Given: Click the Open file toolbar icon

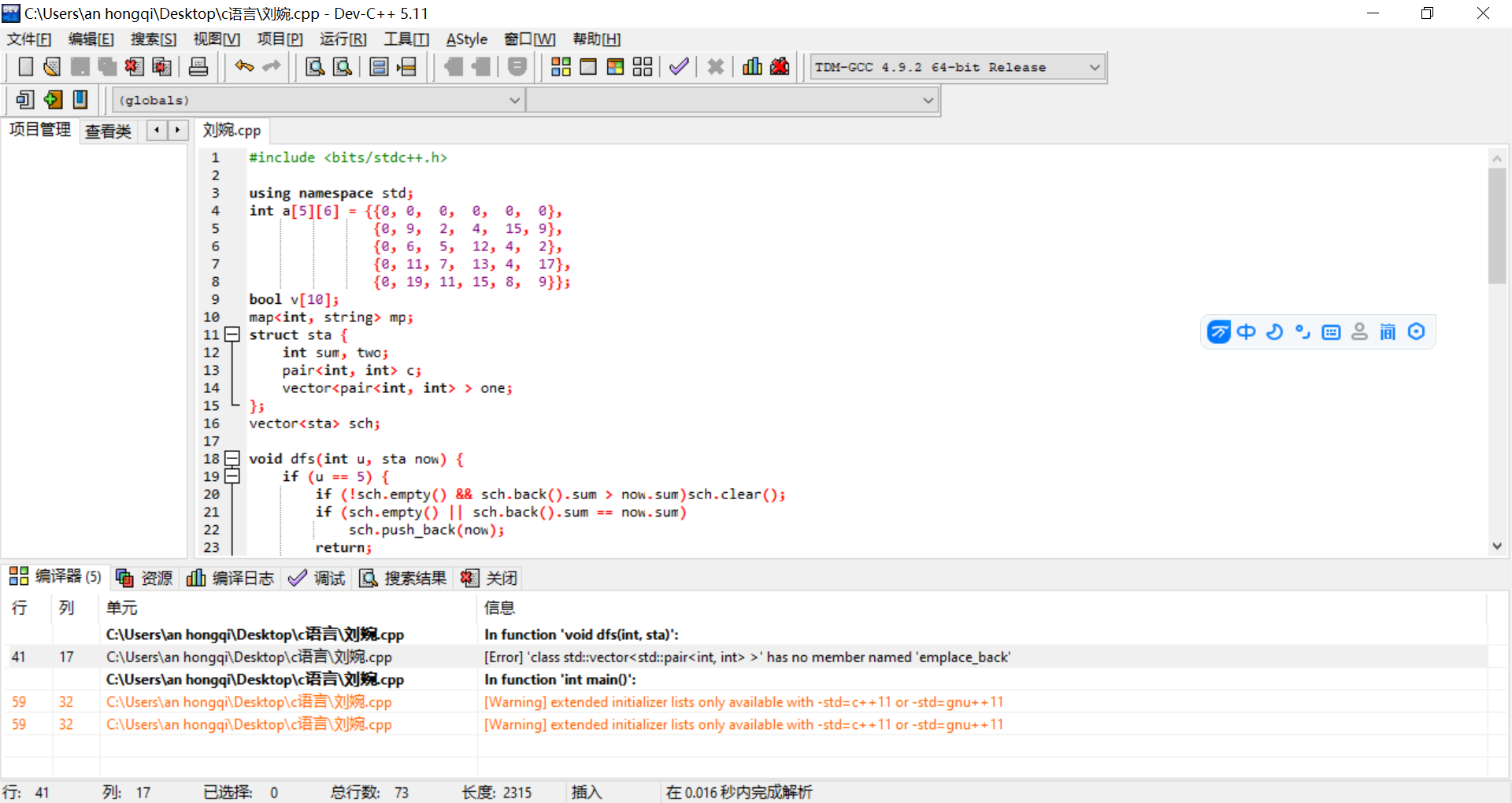Looking at the screenshot, I should [52, 67].
